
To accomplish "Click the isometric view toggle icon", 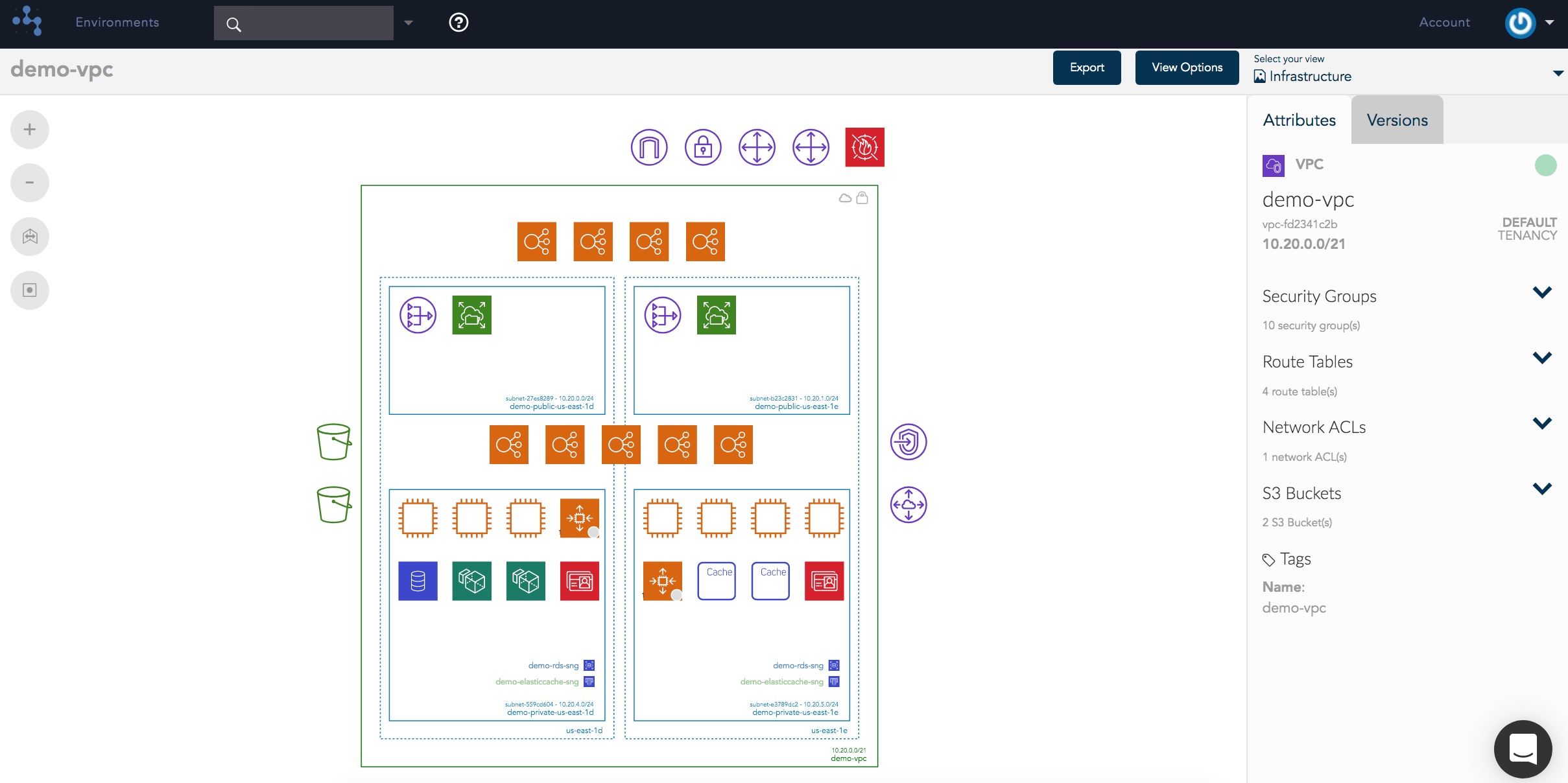I will pos(30,237).
